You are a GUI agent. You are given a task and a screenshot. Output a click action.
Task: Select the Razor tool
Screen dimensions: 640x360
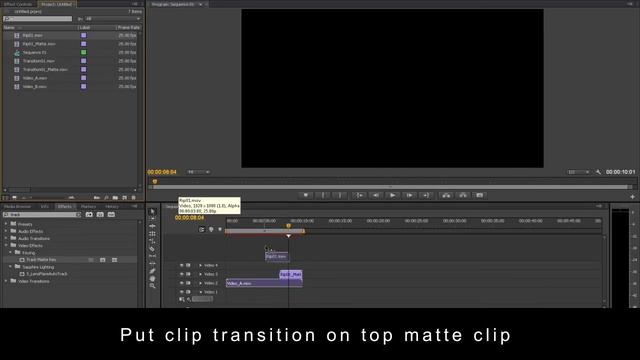[x=152, y=249]
